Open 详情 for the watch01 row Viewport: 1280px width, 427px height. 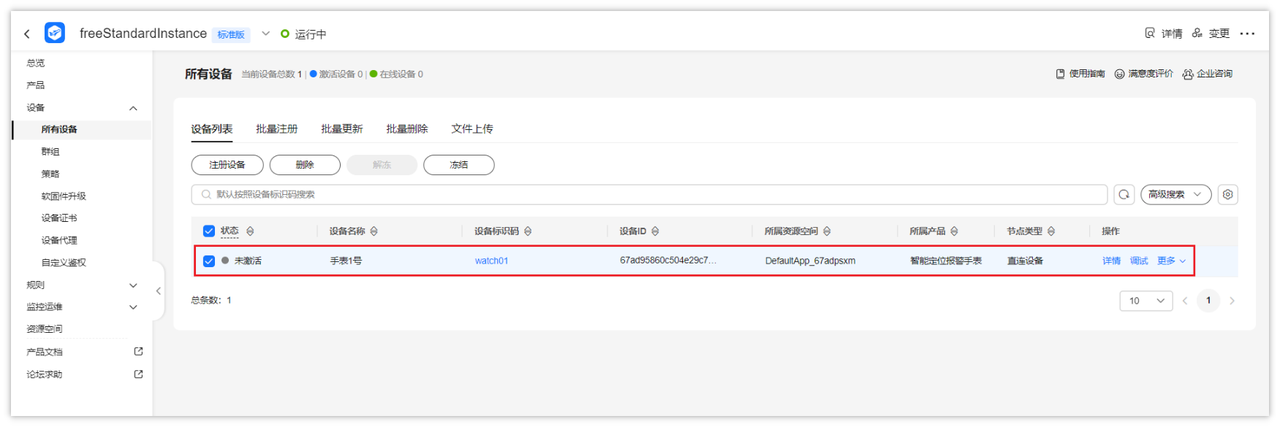pos(1111,261)
